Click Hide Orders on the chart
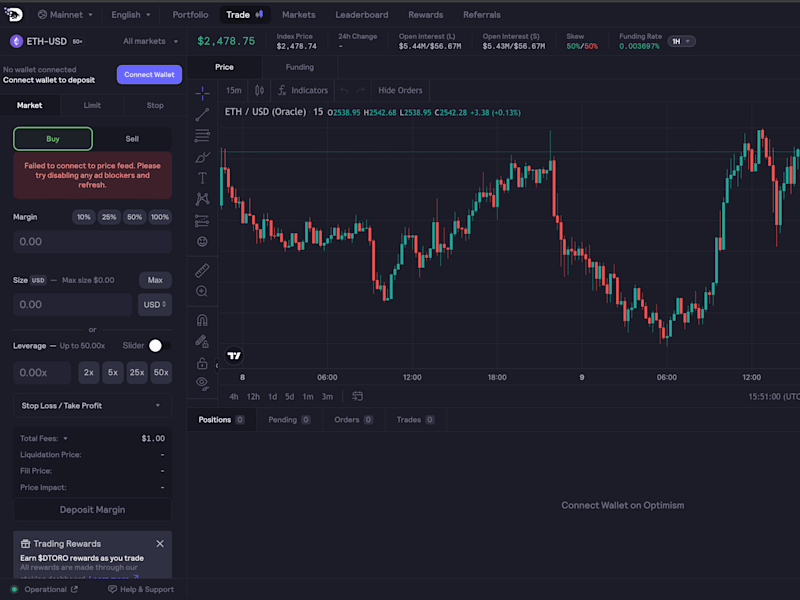The width and height of the screenshot is (800, 600). (400, 90)
